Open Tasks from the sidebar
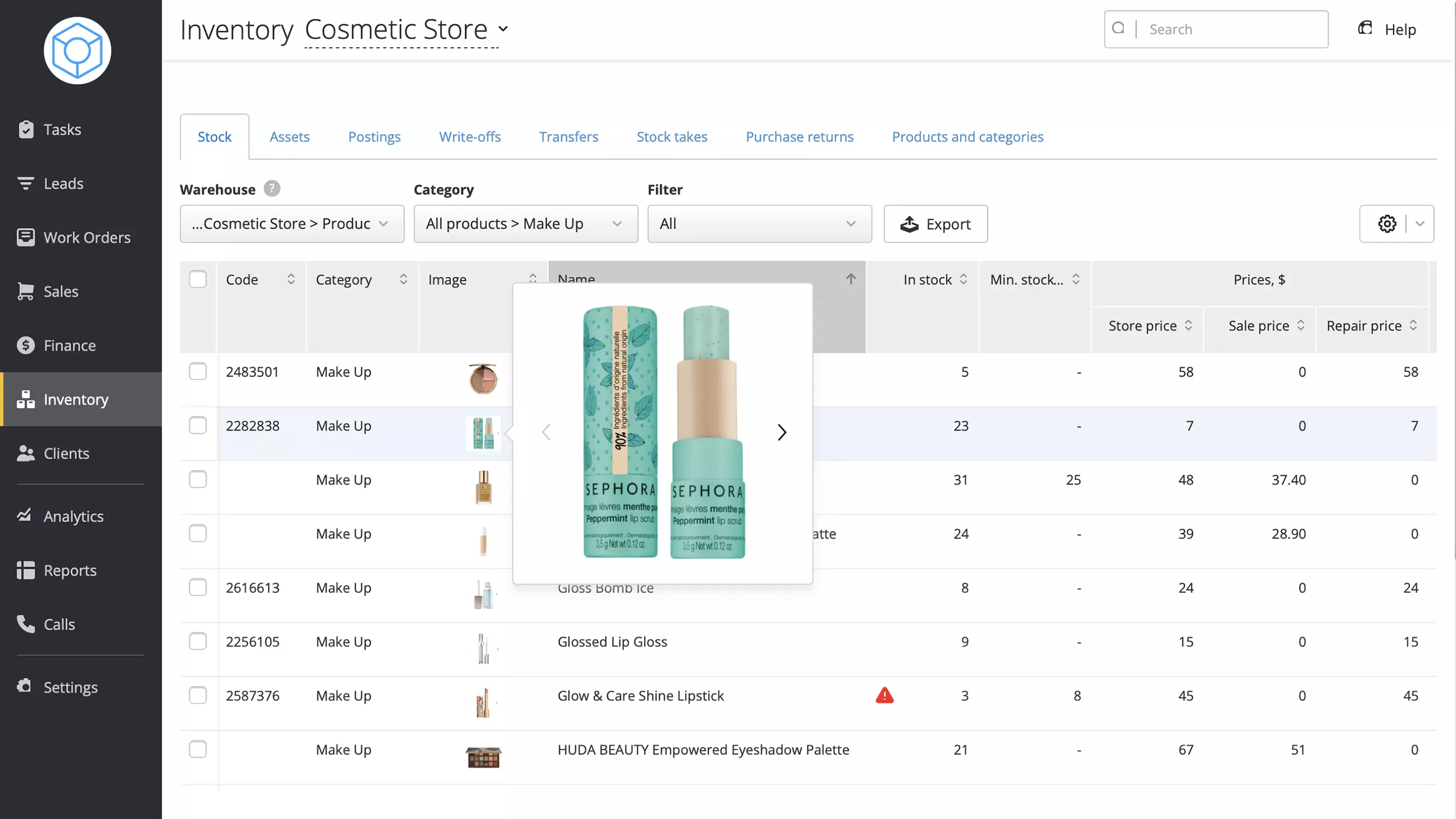 pyautogui.click(x=81, y=130)
